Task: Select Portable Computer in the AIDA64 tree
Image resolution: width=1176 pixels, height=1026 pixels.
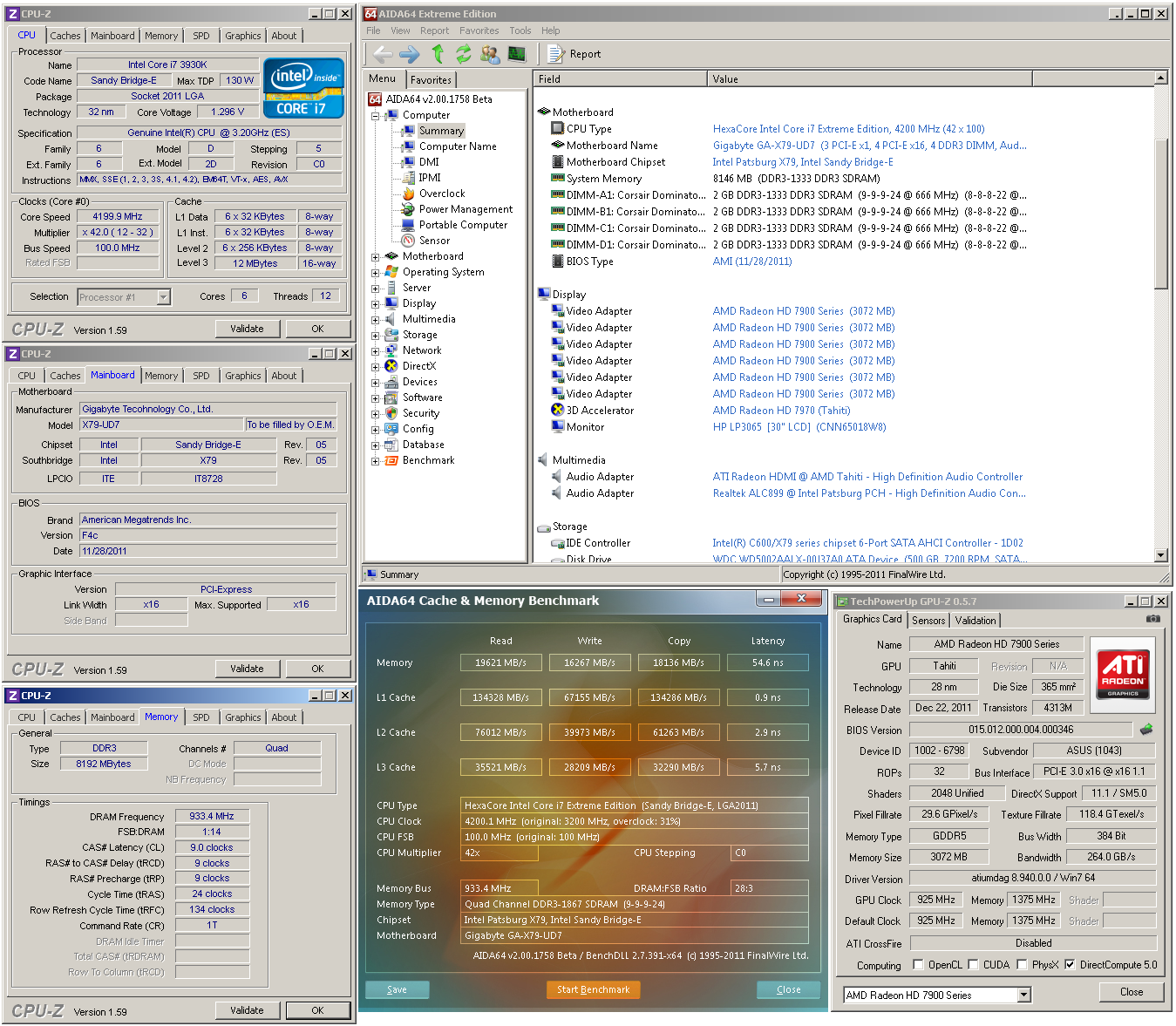Action: (463, 225)
